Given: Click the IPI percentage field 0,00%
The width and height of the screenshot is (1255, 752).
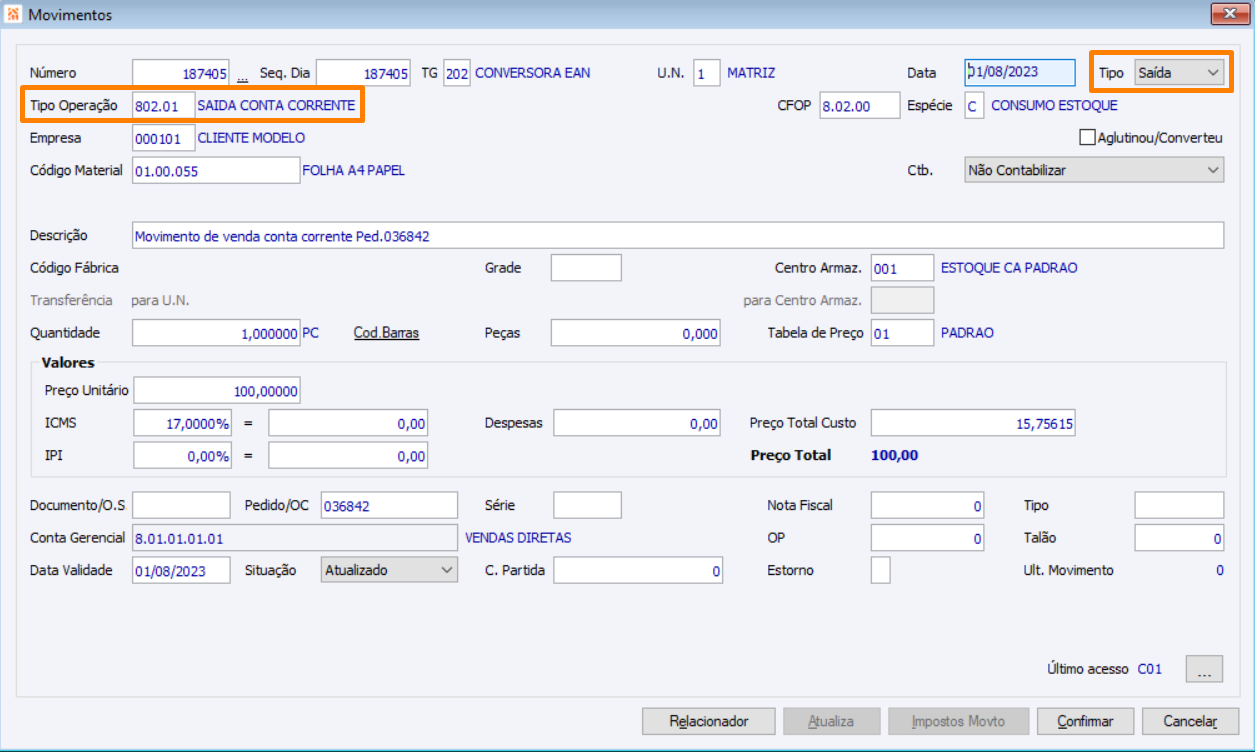Looking at the screenshot, I should [x=182, y=455].
